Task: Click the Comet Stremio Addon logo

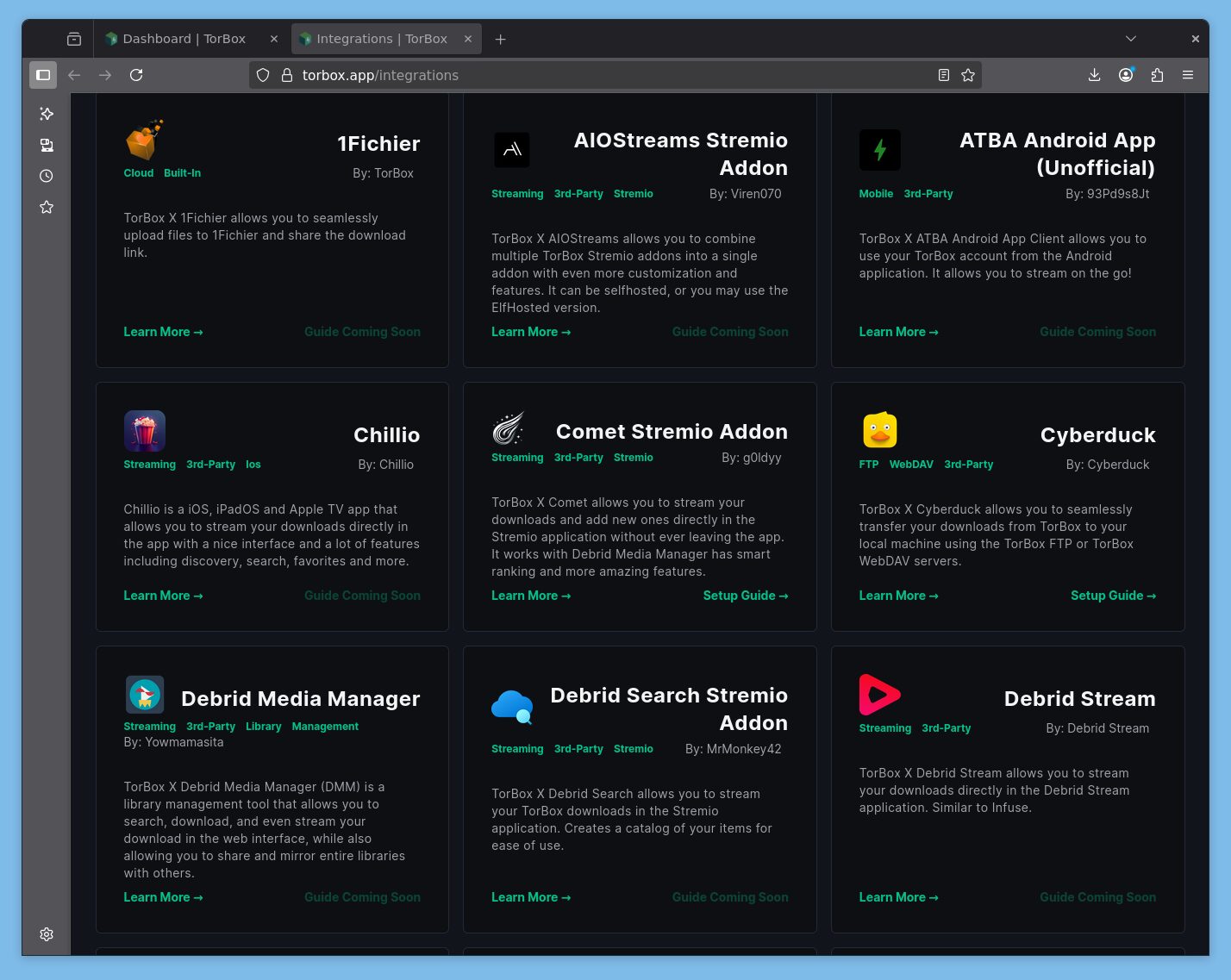Action: [x=509, y=428]
